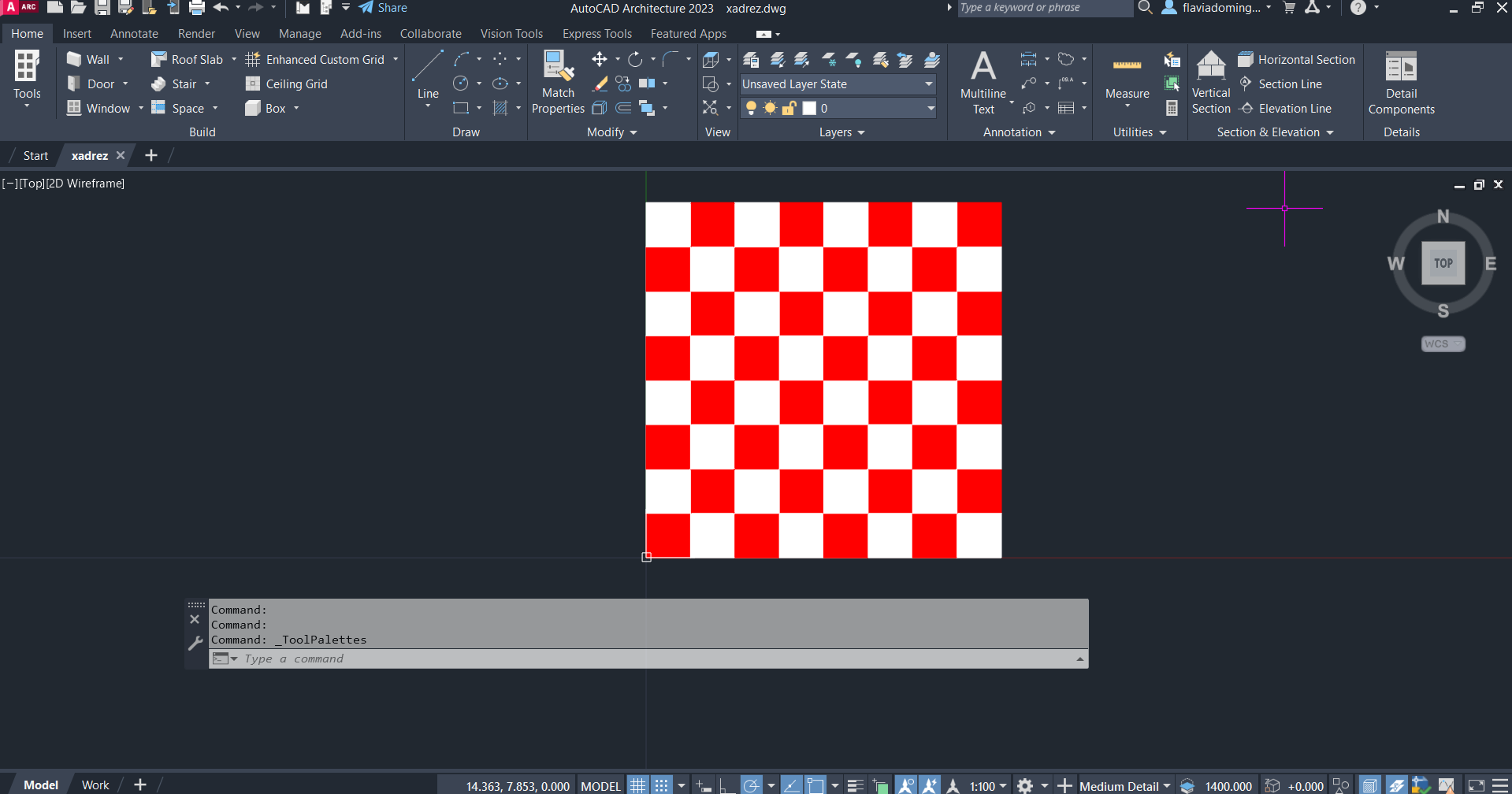Viewport: 1512px width, 794px height.
Task: Click the Match Properties tool
Action: (x=558, y=82)
